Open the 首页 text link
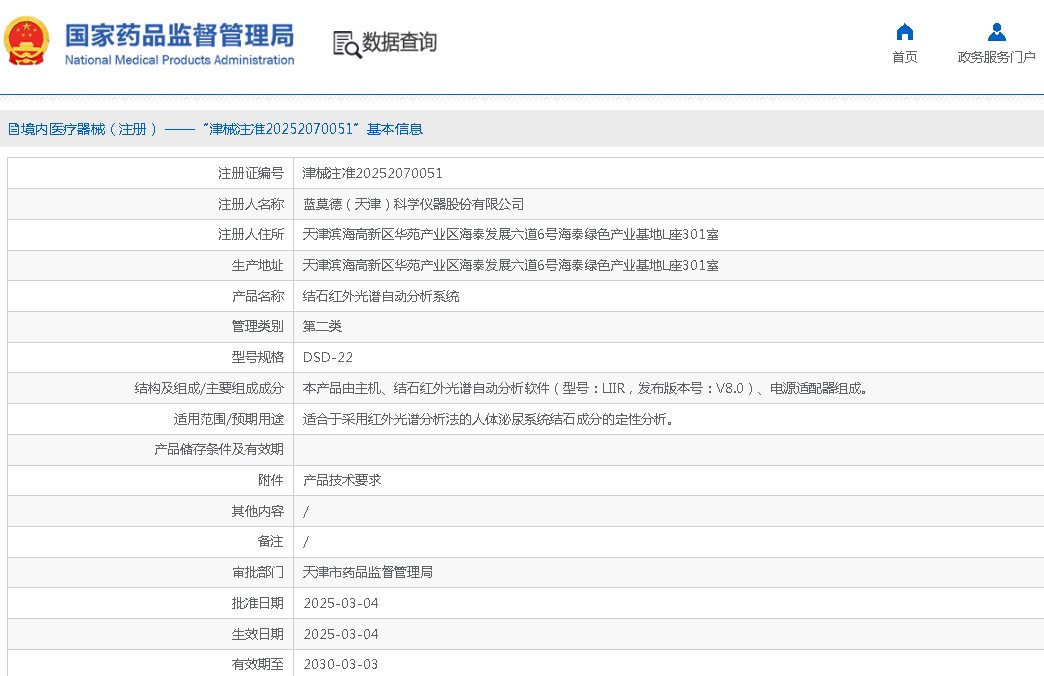The image size is (1044, 676). [x=905, y=57]
